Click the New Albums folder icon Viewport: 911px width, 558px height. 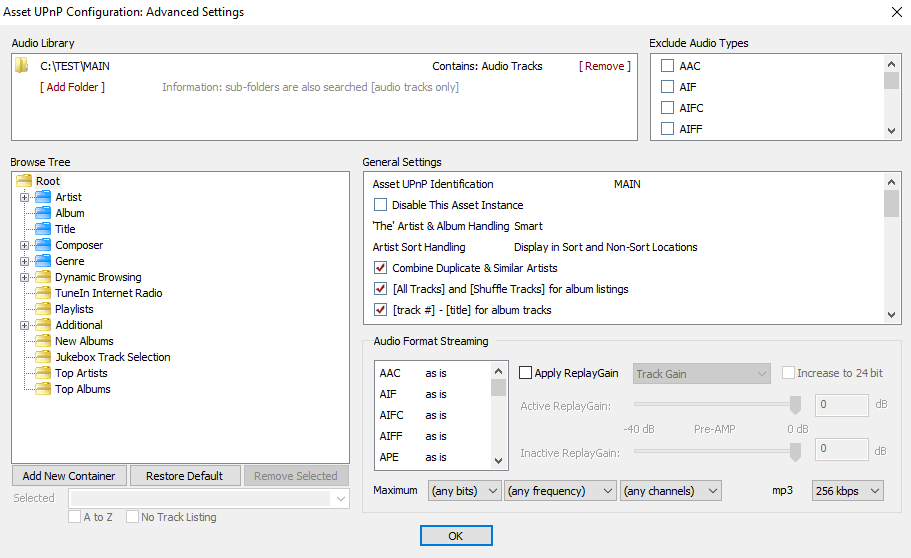[x=43, y=341]
